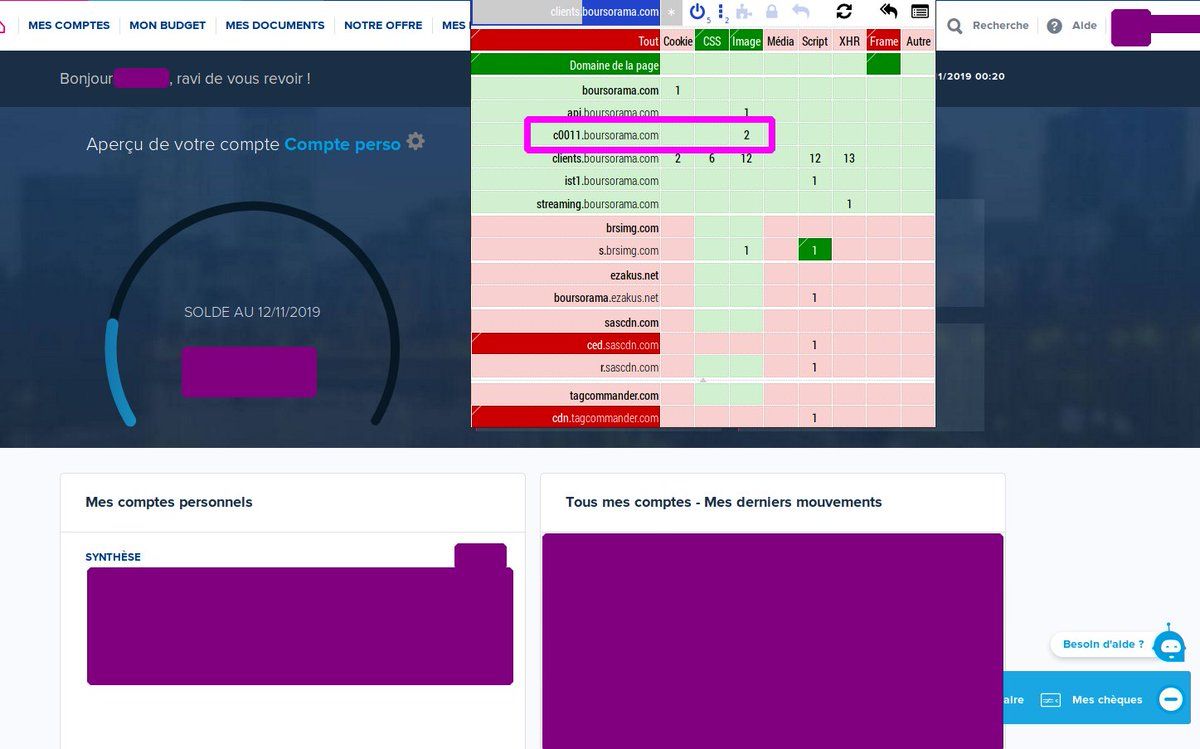Image resolution: width=1200 pixels, height=749 pixels.
Task: Click the Aide help link
Action: coord(1084,26)
